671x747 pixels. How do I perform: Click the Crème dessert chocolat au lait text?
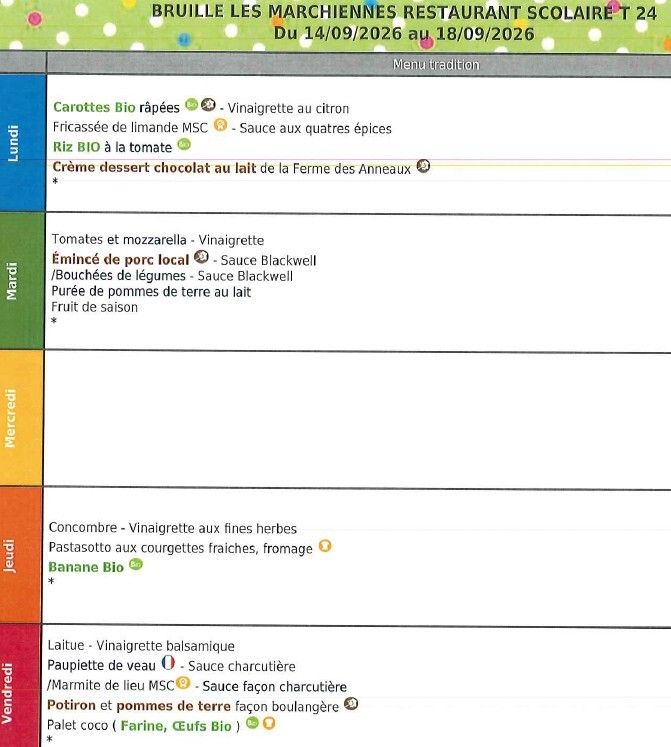(154, 168)
